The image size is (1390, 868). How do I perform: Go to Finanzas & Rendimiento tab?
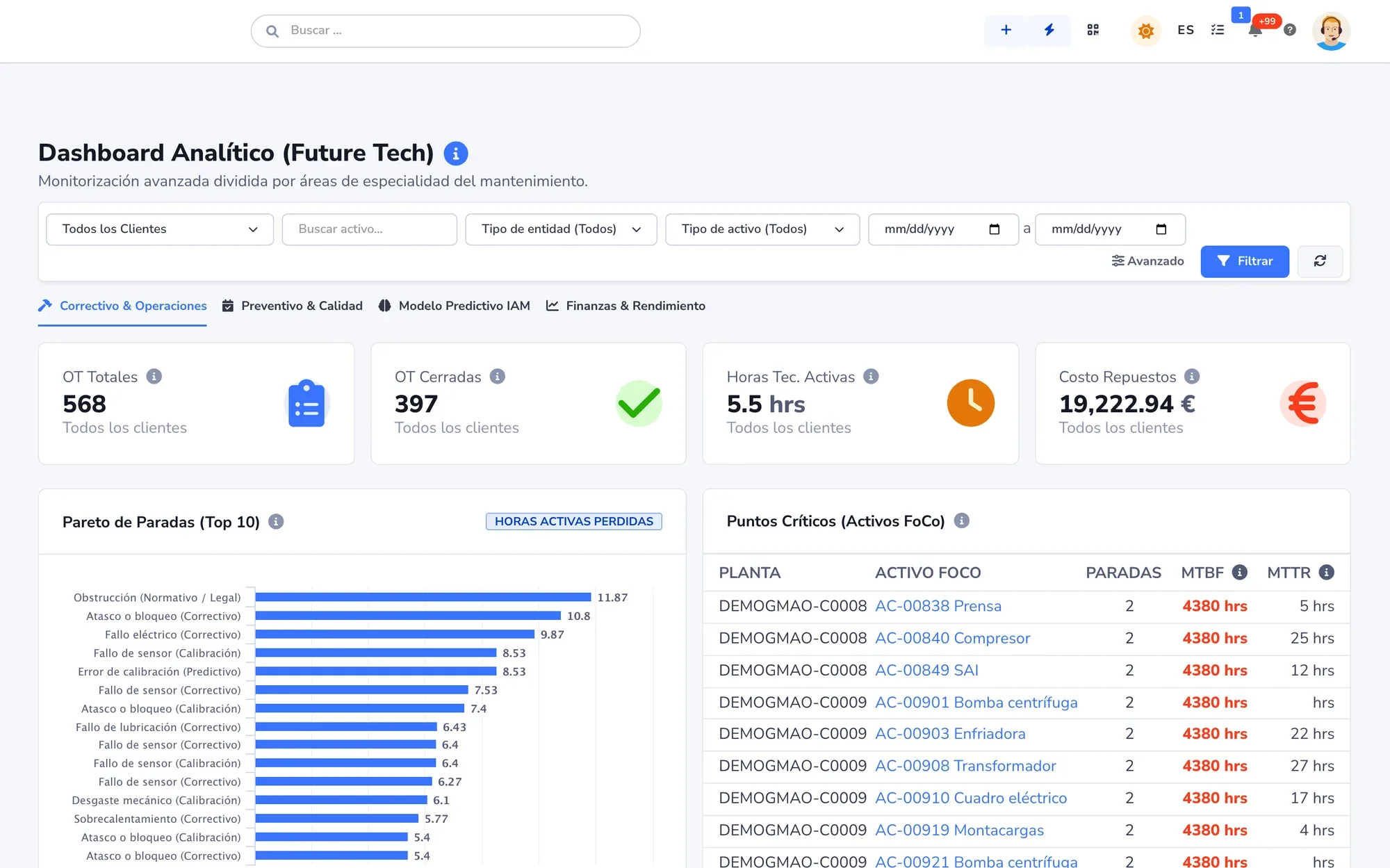pyautogui.click(x=625, y=306)
